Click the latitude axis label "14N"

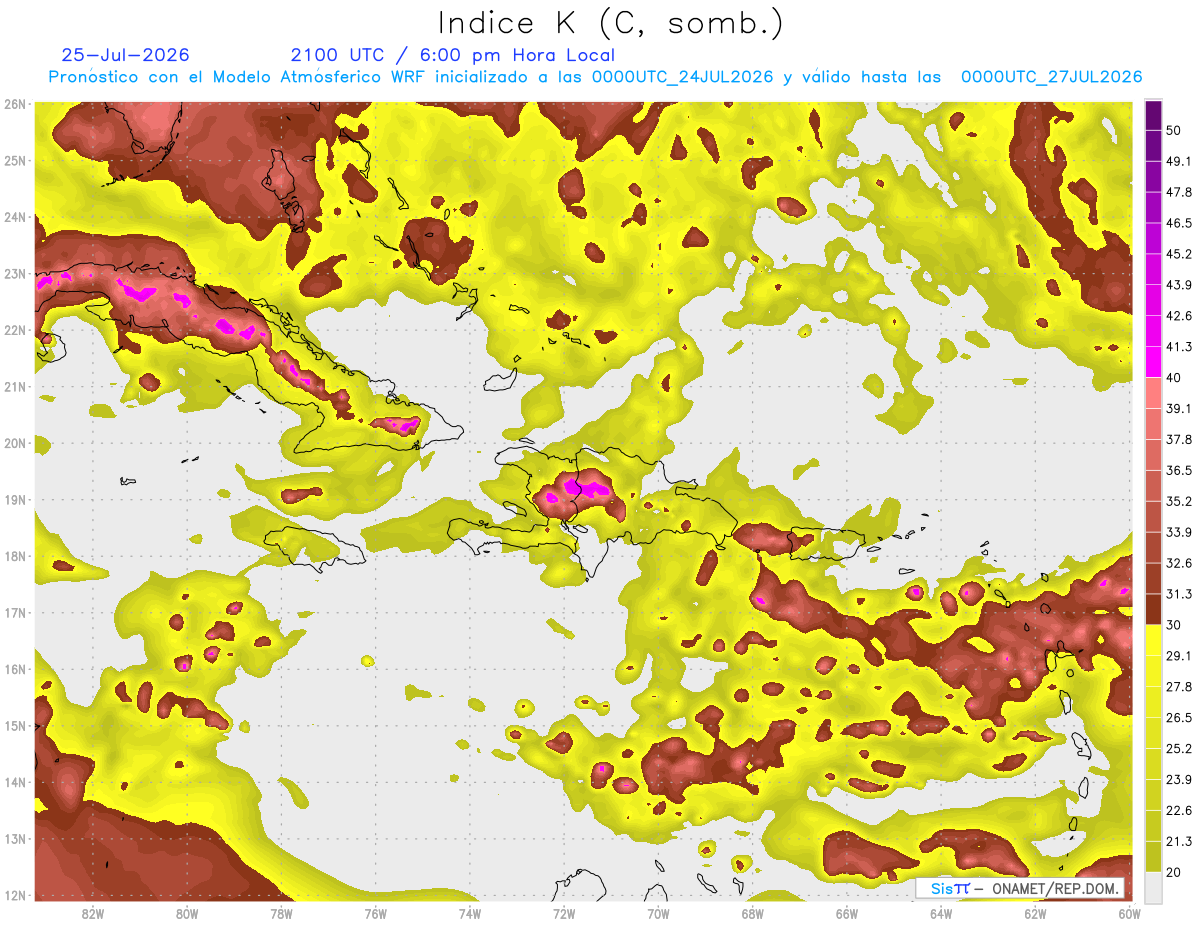[x=15, y=782]
